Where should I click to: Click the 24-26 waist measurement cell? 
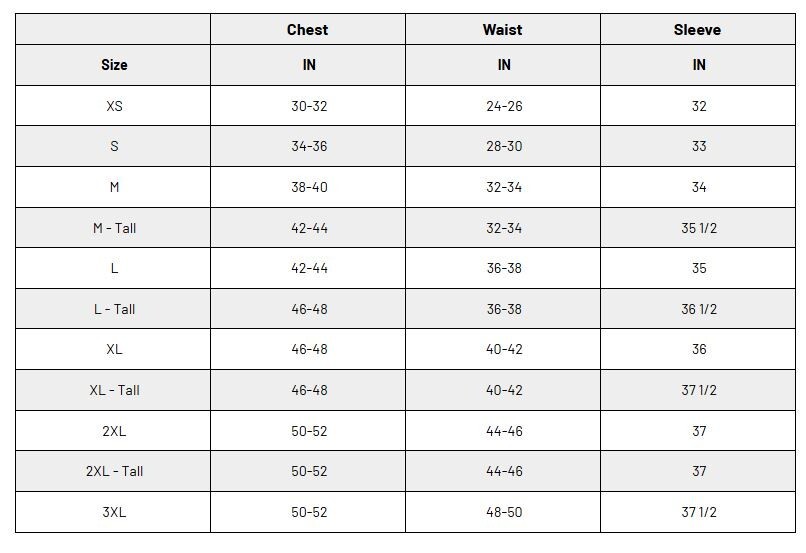(504, 106)
